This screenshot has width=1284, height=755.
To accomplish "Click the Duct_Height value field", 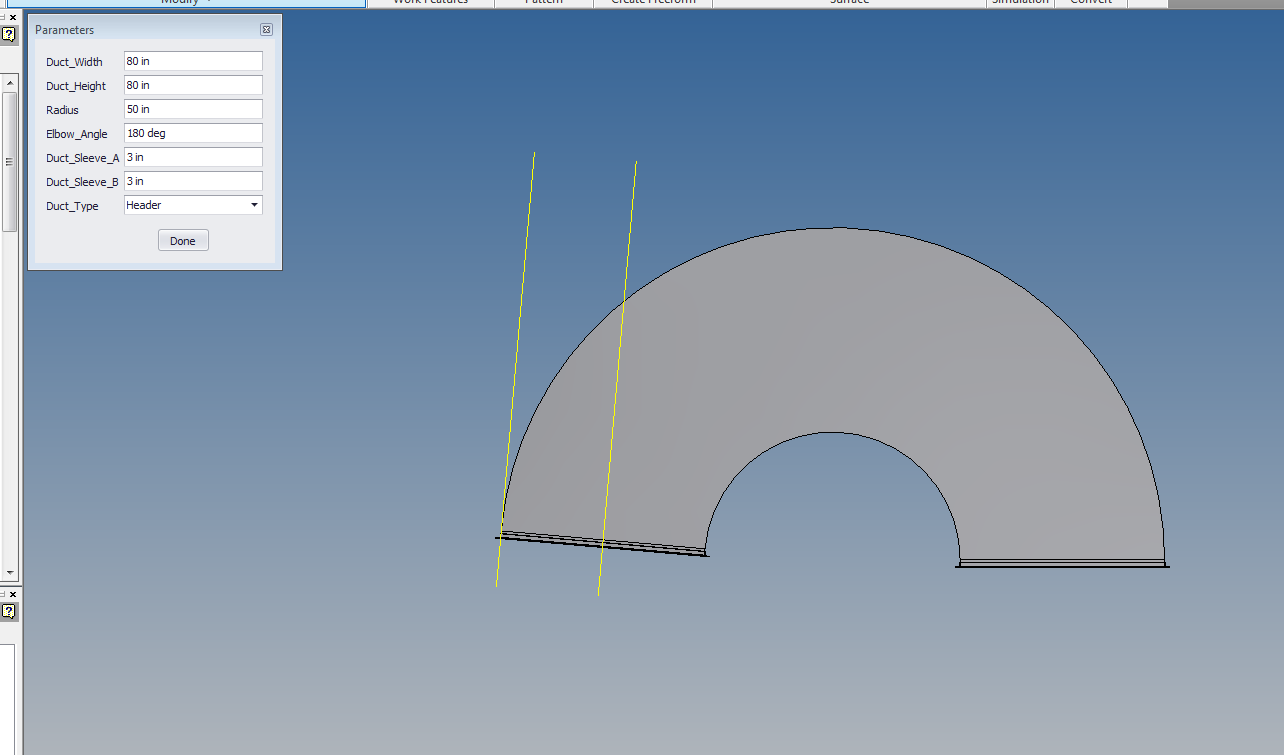I will coord(193,85).
